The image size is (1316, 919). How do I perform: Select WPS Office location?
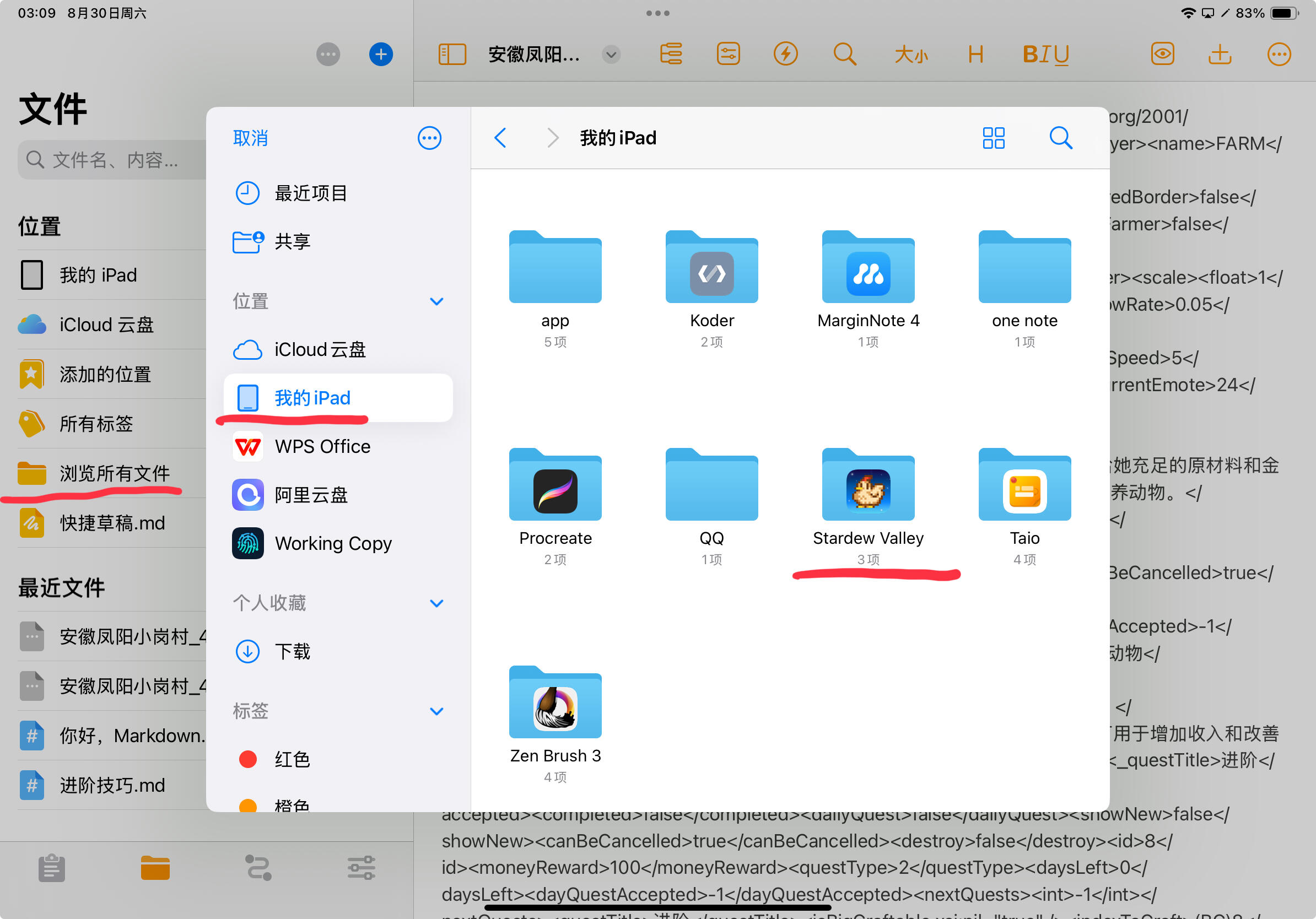tap(338, 446)
